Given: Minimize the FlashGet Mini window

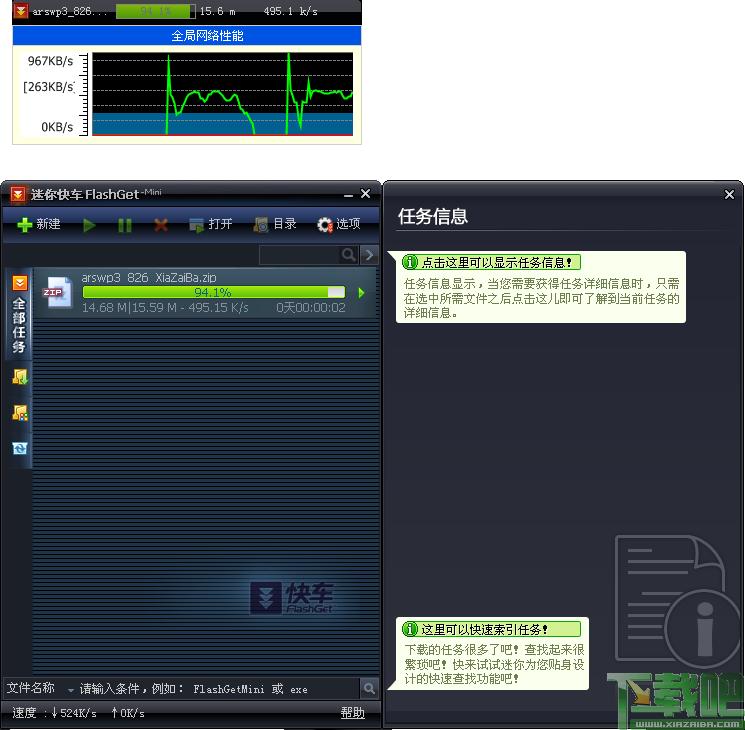Looking at the screenshot, I should [x=349, y=194].
